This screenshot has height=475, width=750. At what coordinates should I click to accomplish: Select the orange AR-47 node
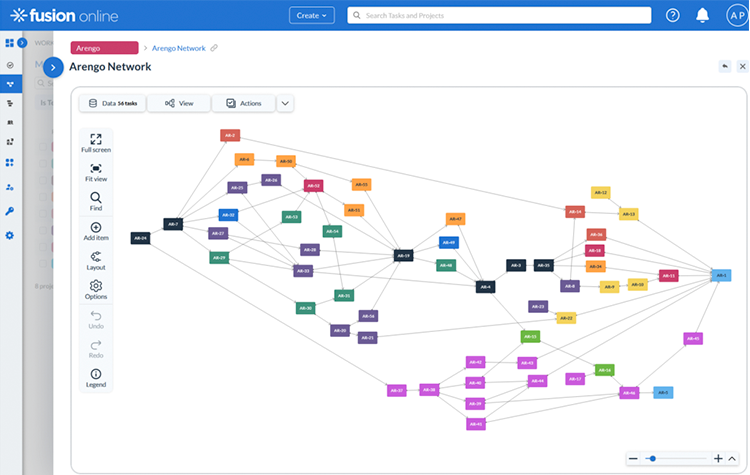(x=455, y=219)
